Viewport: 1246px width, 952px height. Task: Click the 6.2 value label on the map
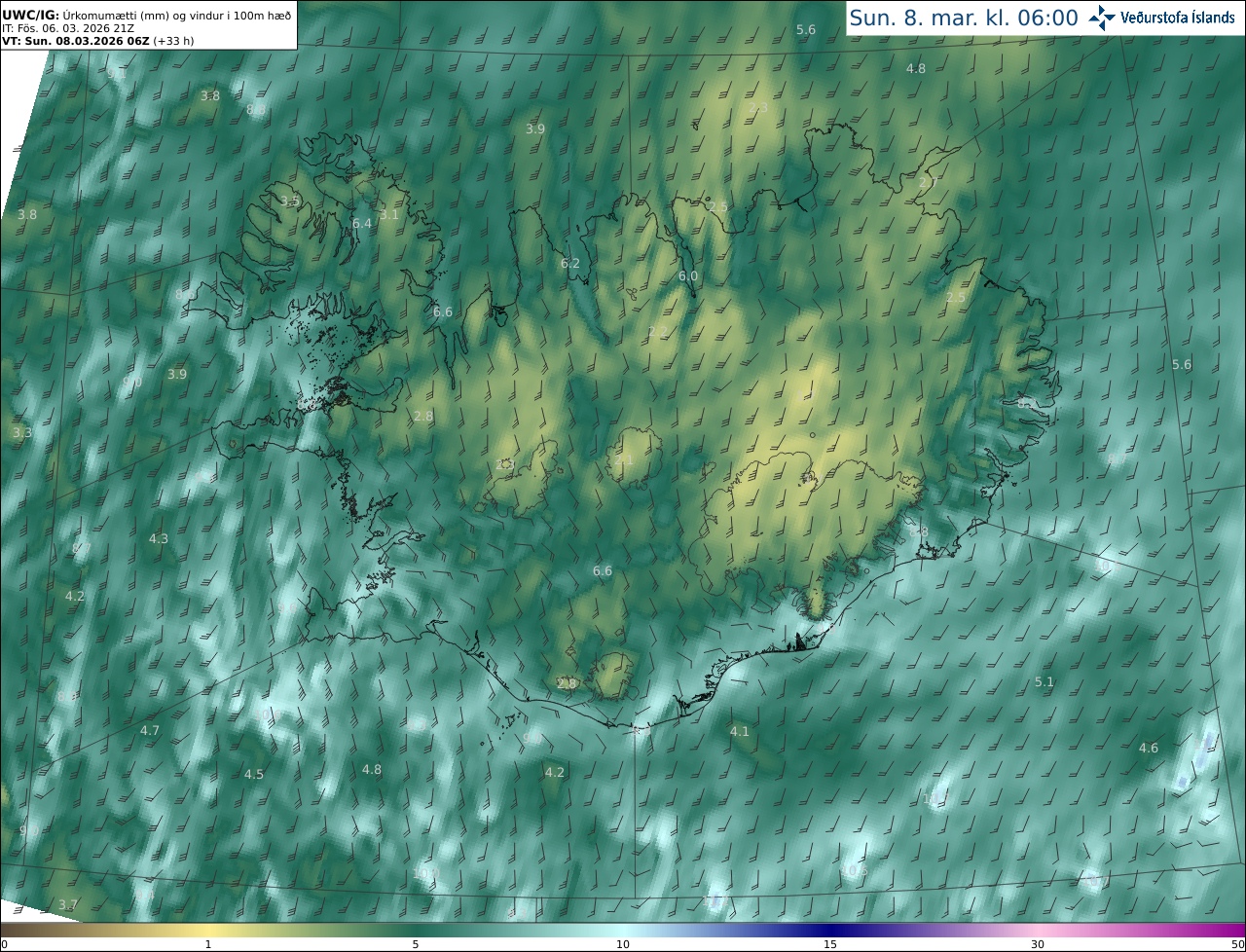click(x=570, y=263)
